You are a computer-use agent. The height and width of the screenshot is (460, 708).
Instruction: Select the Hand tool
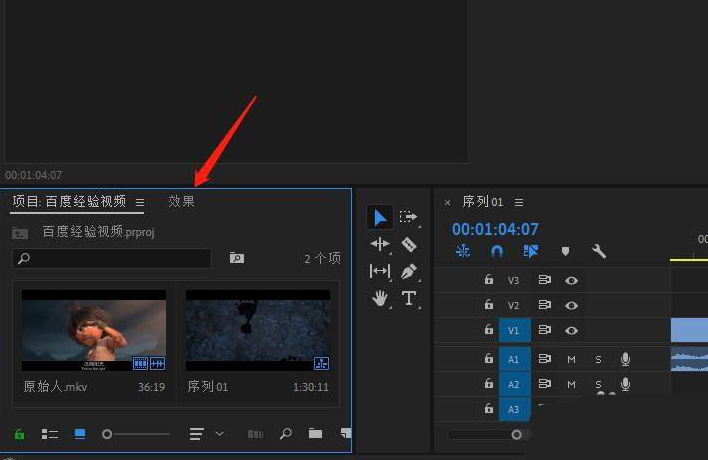coord(380,298)
